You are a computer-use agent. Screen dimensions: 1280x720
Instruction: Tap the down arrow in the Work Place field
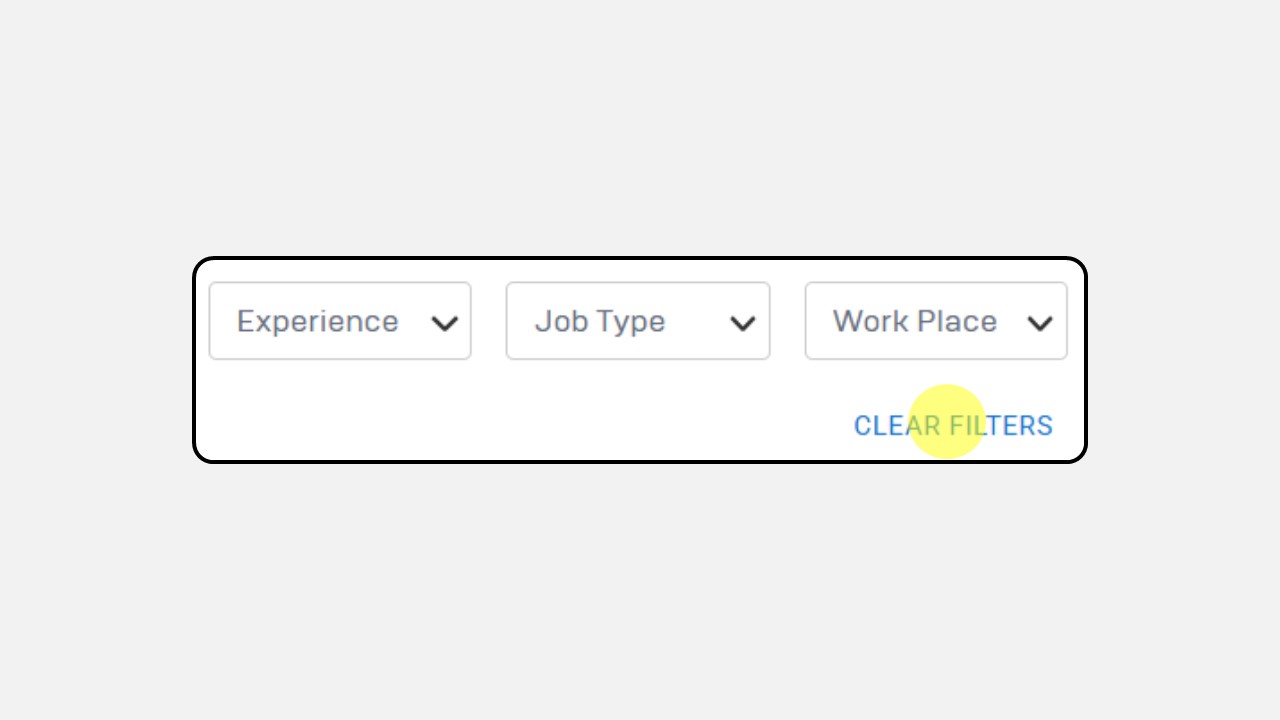click(x=1040, y=324)
